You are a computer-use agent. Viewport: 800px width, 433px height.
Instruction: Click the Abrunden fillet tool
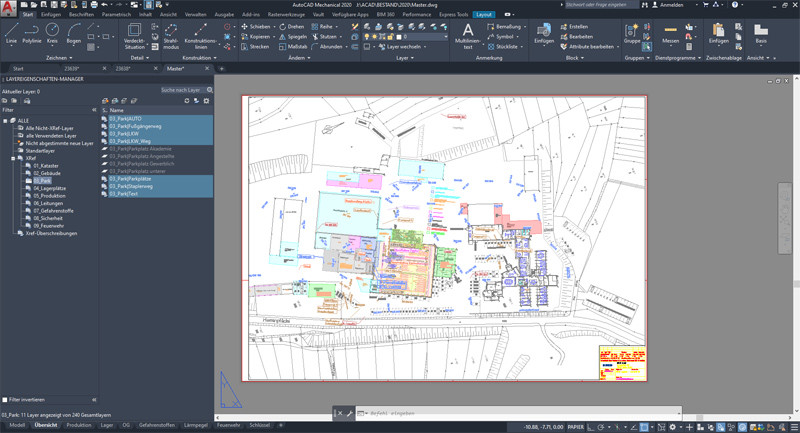click(x=327, y=46)
